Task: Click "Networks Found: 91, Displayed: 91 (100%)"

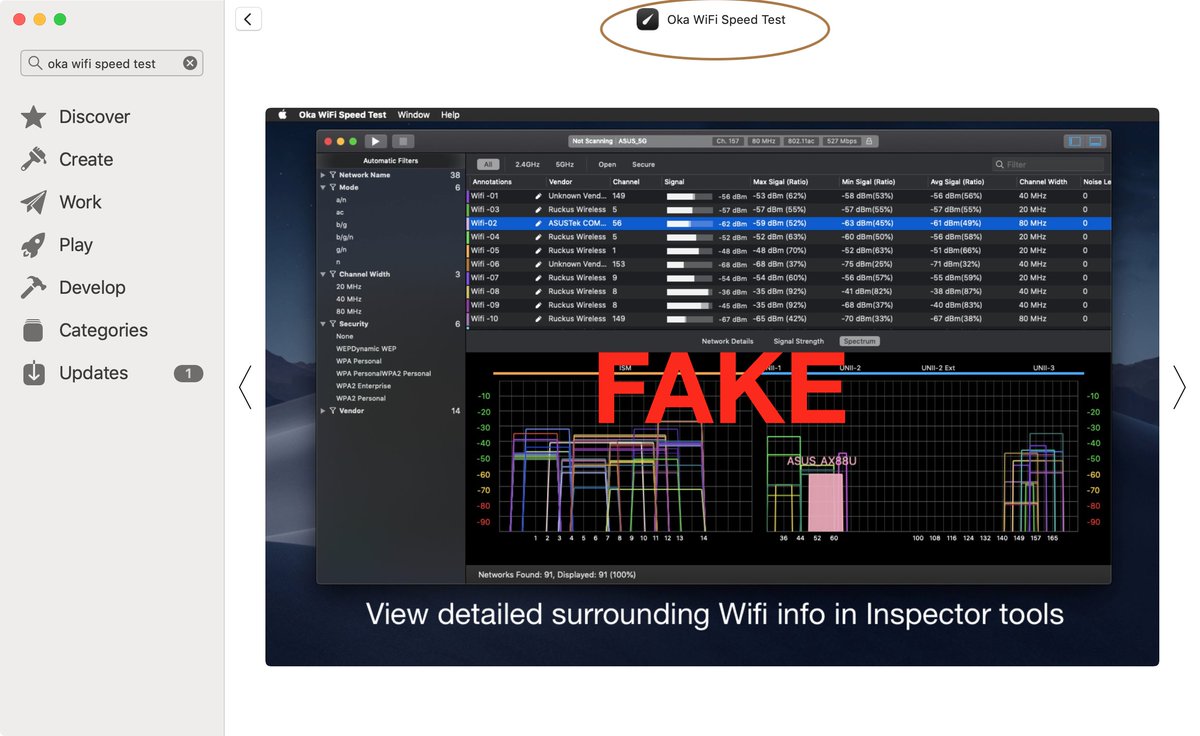Action: [x=557, y=575]
